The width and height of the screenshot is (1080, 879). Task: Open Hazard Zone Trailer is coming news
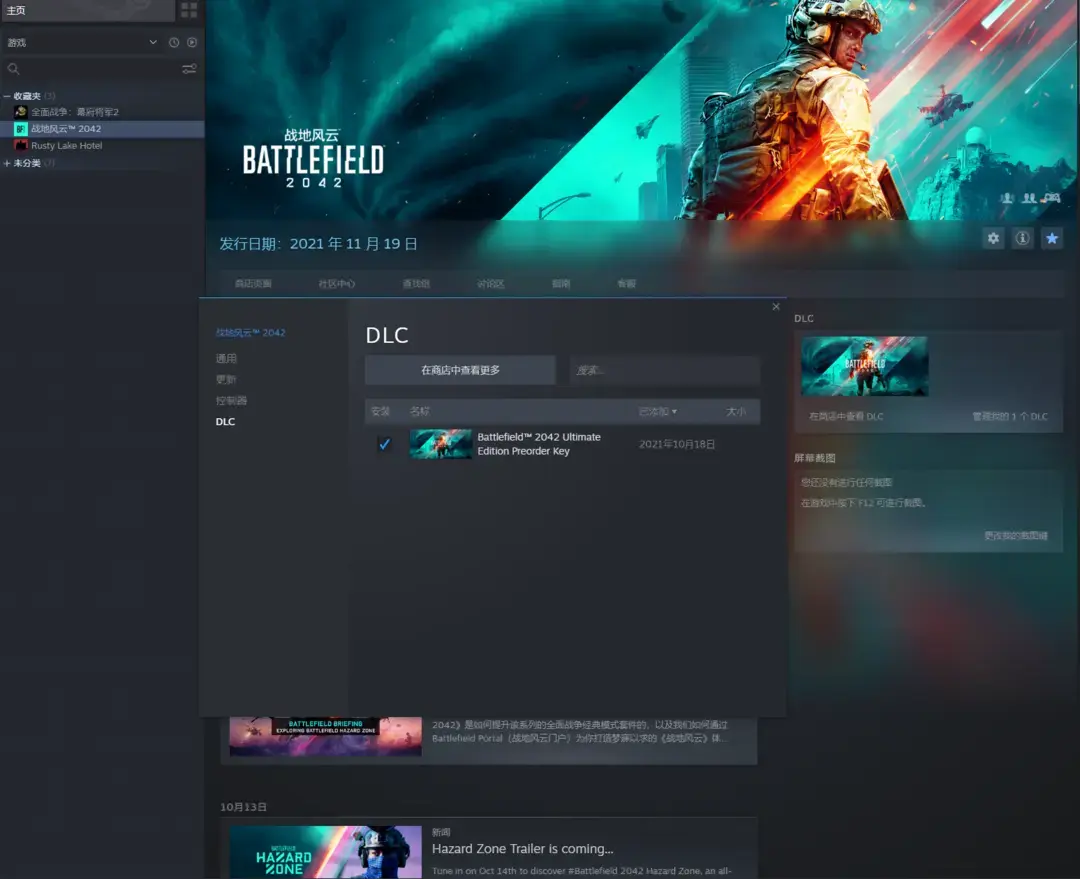(522, 849)
